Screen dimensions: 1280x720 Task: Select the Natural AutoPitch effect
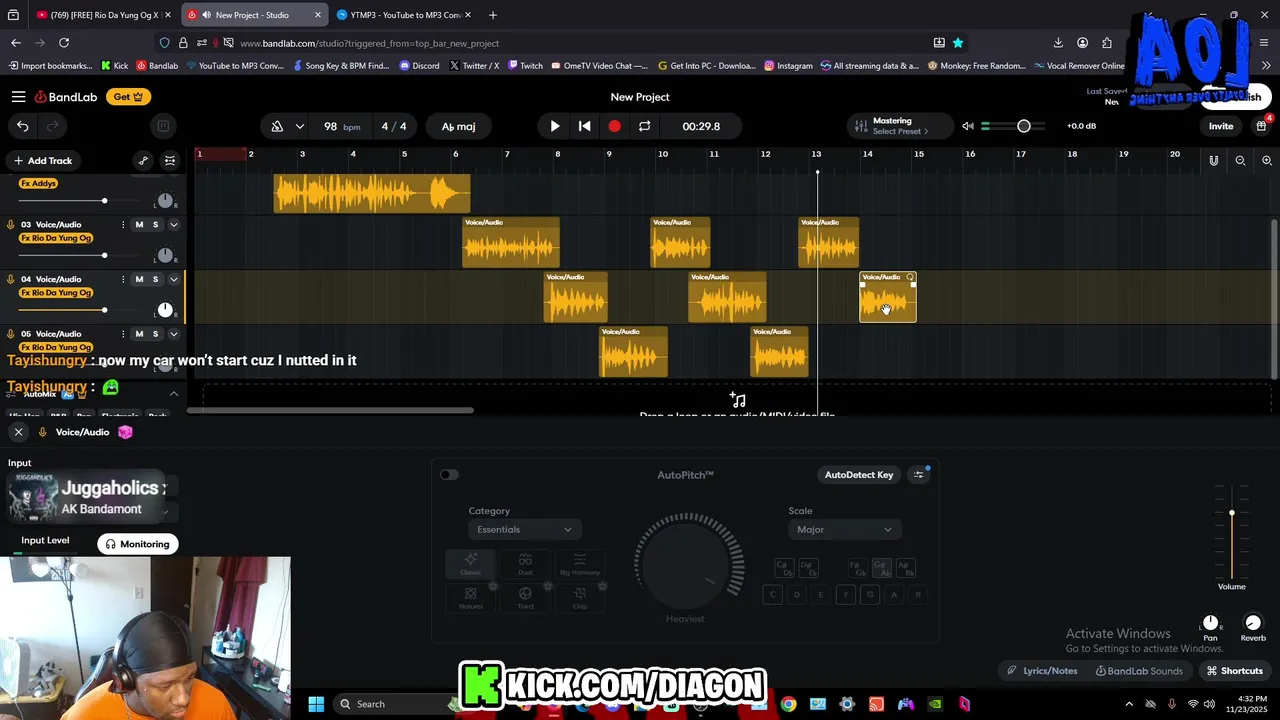[x=471, y=597]
